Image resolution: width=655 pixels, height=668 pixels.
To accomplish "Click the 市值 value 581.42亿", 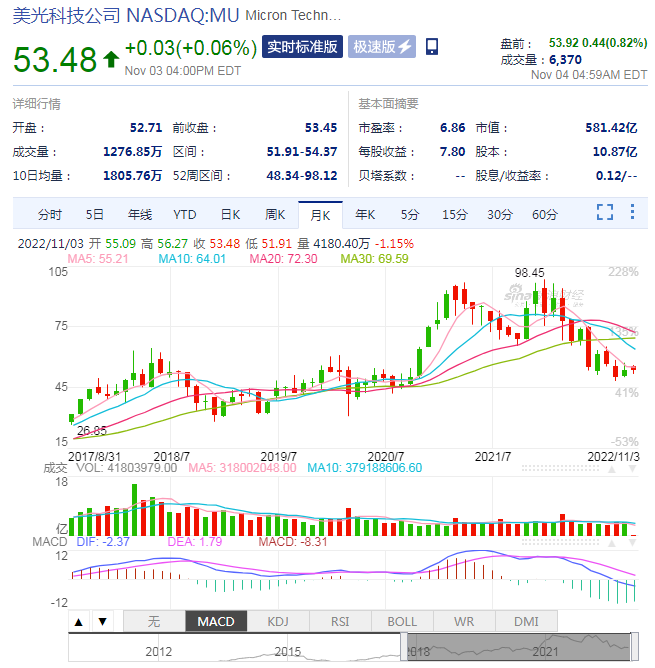I will (611, 128).
